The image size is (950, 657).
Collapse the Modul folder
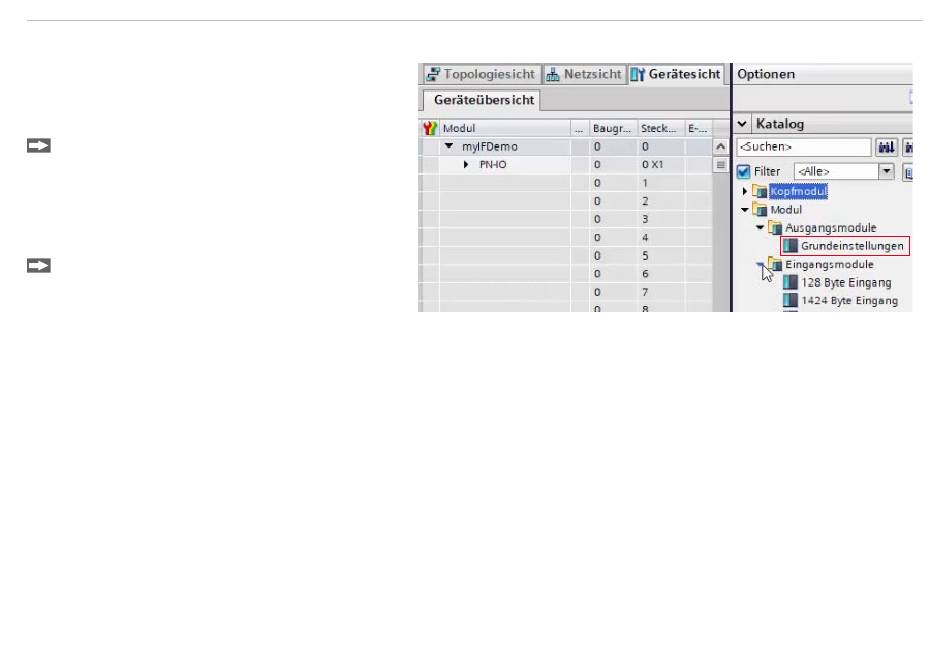745,210
